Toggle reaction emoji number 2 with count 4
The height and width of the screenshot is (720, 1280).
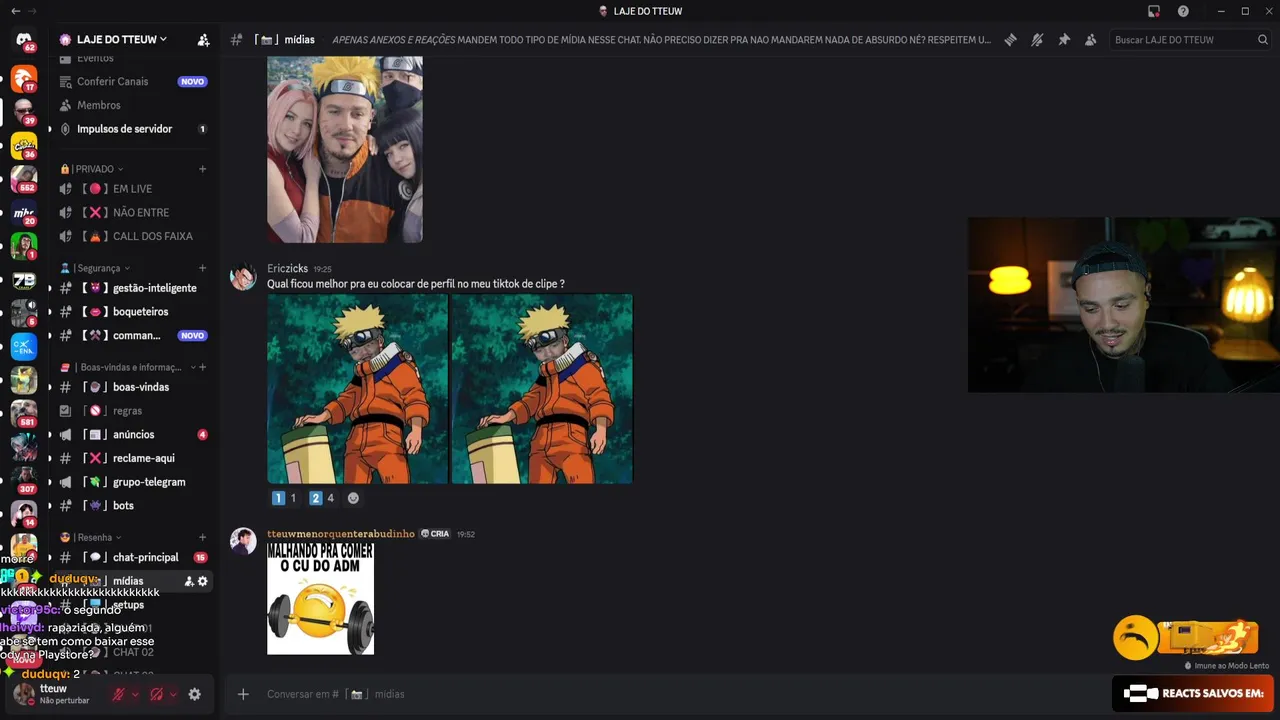point(322,498)
